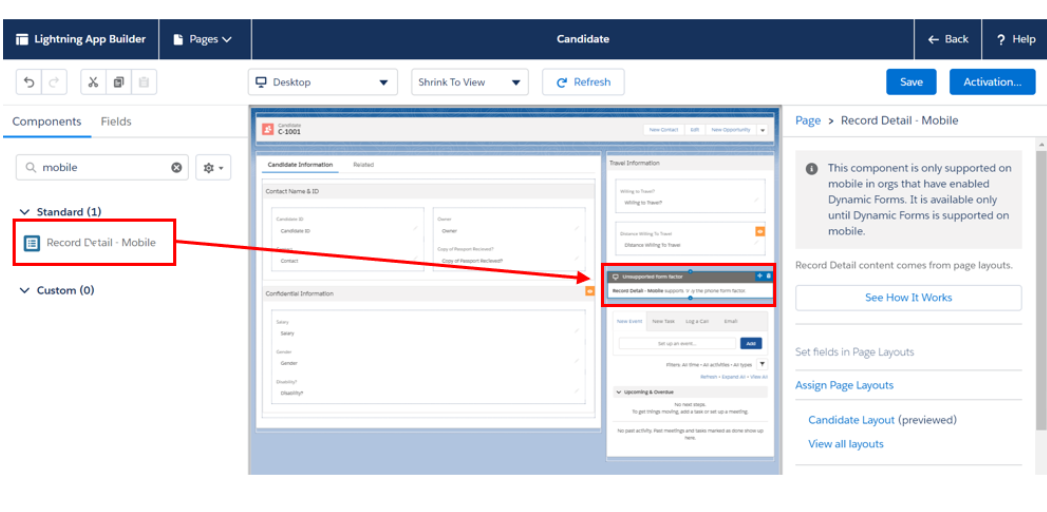Image resolution: width=1047 pixels, height=512 pixels.
Task: Switch to the Components tab
Action: pos(47,122)
